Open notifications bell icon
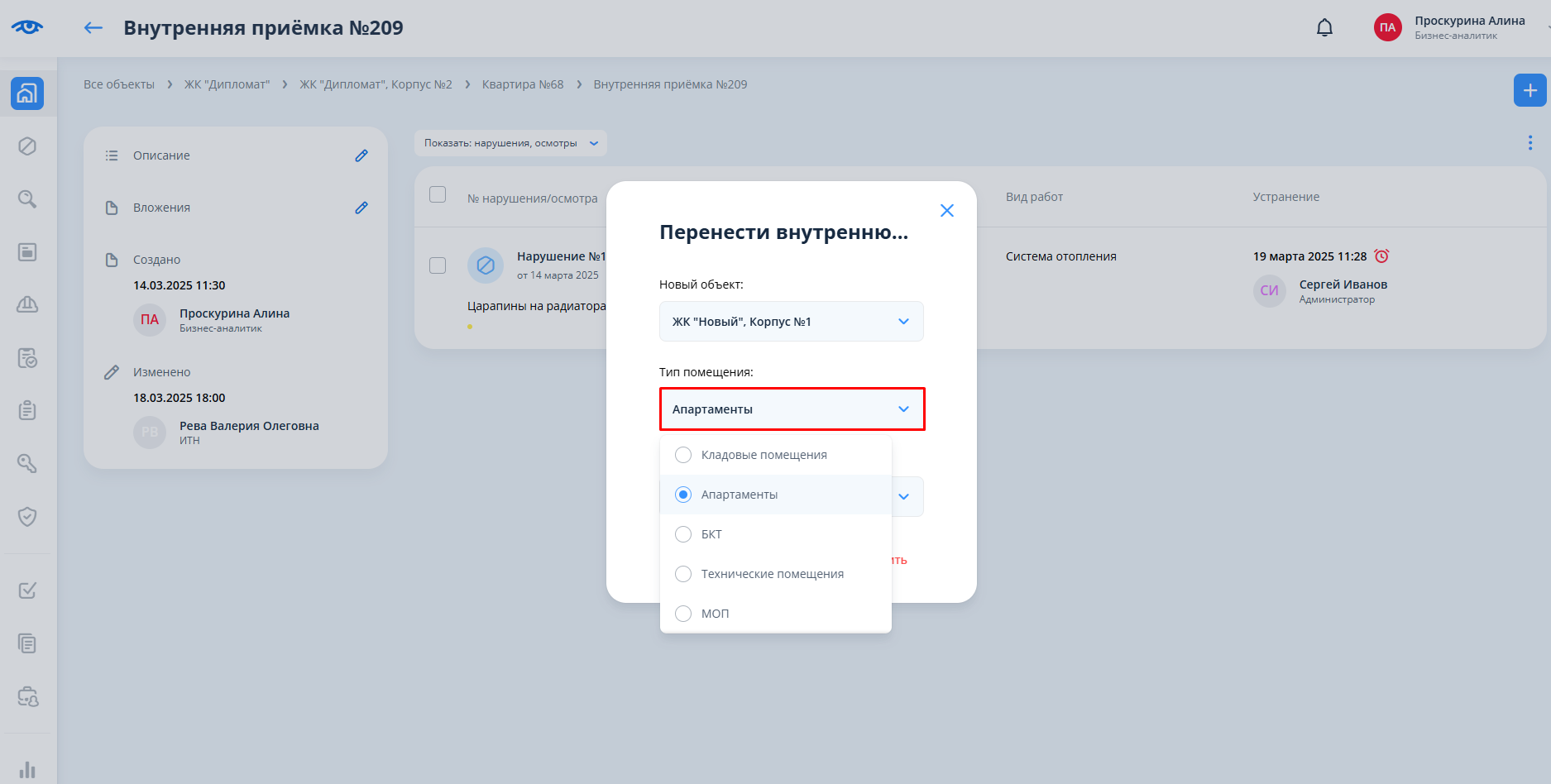1551x784 pixels. [x=1324, y=28]
